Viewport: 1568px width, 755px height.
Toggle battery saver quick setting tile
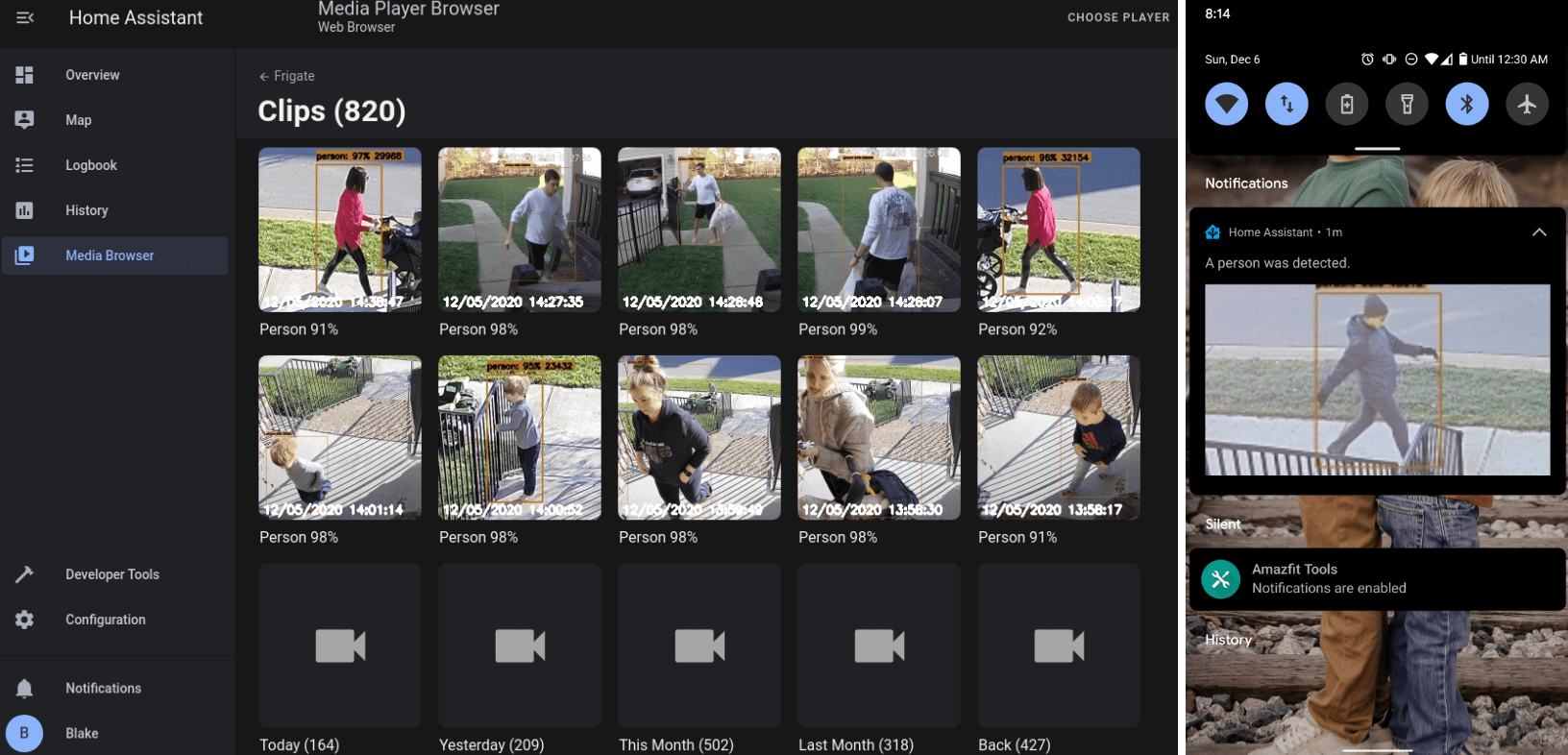click(x=1347, y=104)
